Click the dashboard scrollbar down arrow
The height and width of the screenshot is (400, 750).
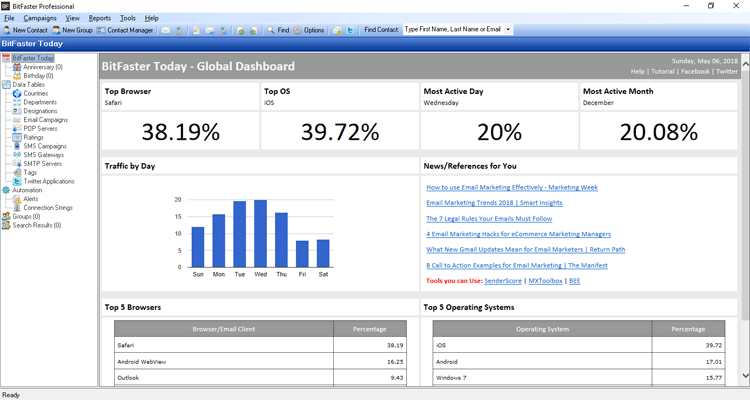click(x=745, y=376)
